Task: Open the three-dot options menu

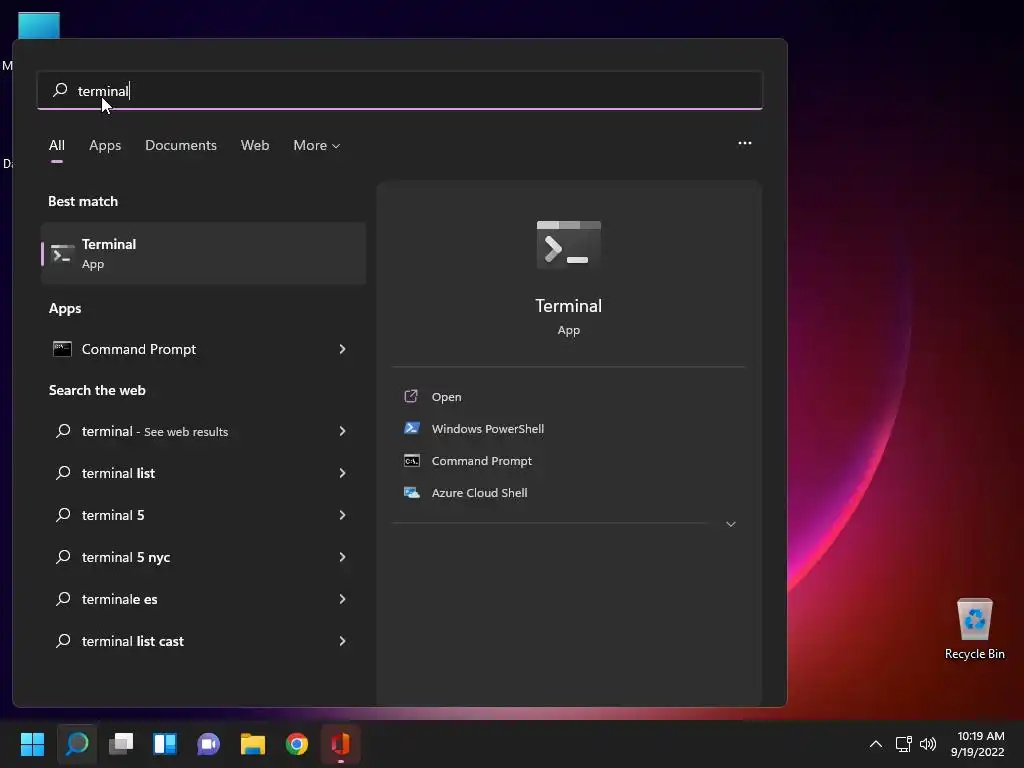Action: 744,143
